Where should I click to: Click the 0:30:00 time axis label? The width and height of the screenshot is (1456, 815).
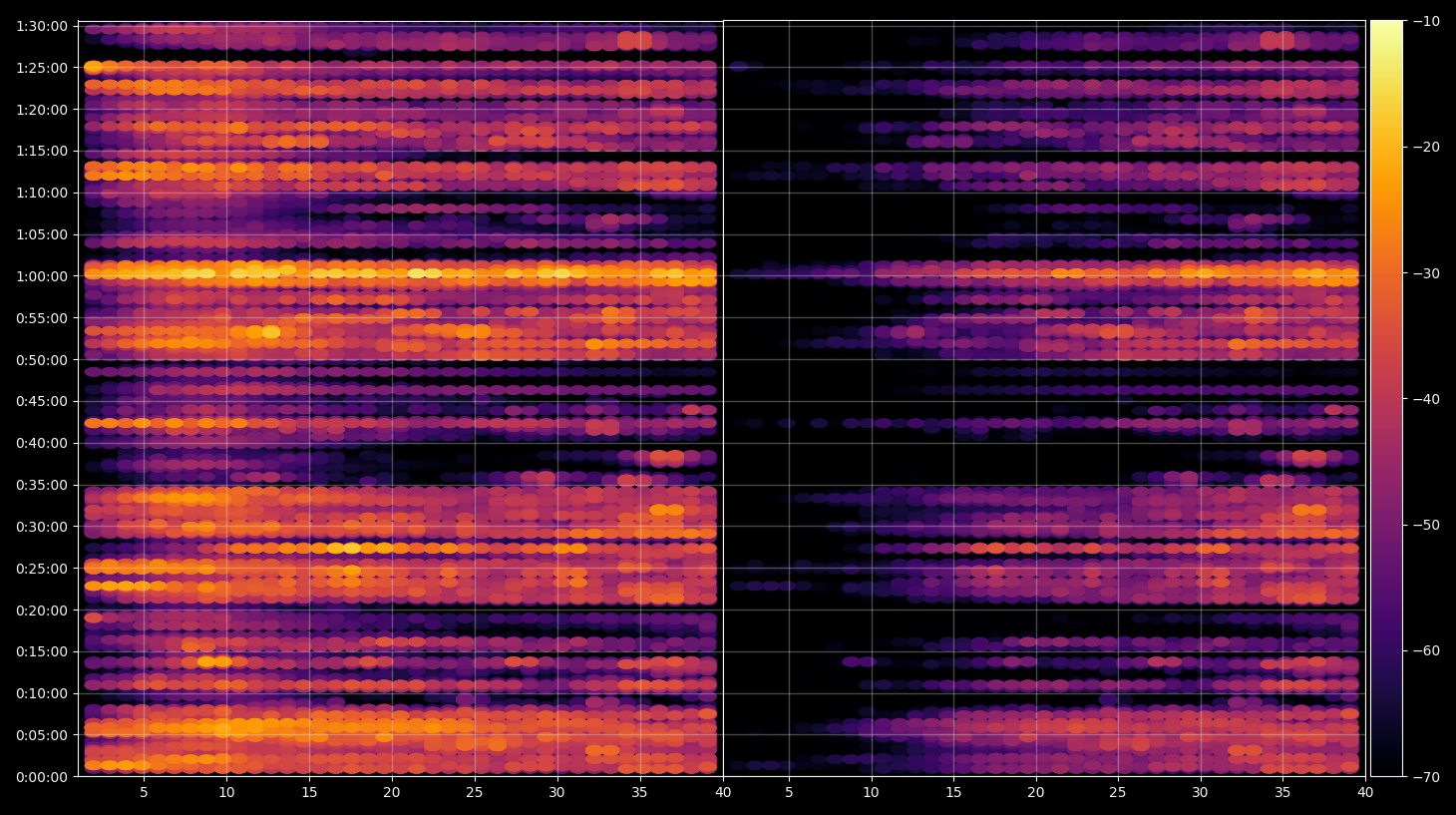tap(42, 527)
